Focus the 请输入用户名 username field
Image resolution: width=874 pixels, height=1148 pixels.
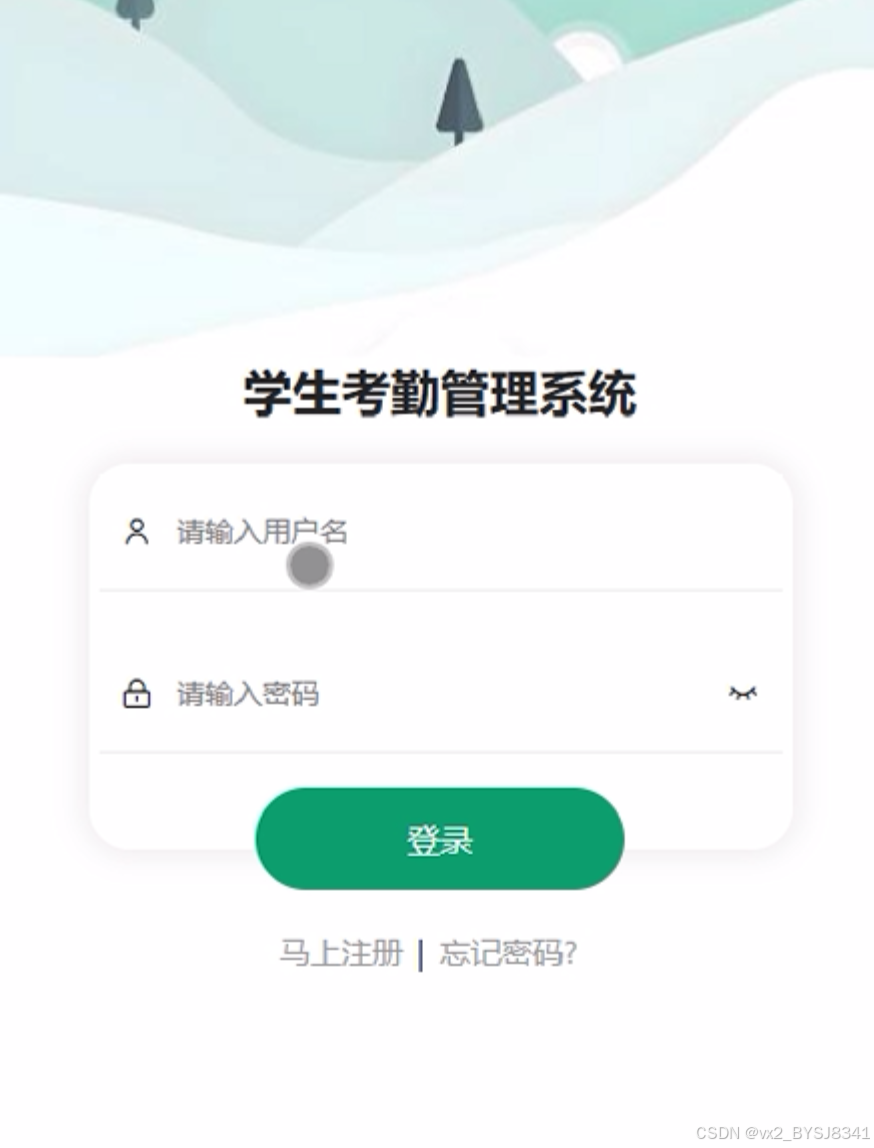pyautogui.click(x=441, y=532)
